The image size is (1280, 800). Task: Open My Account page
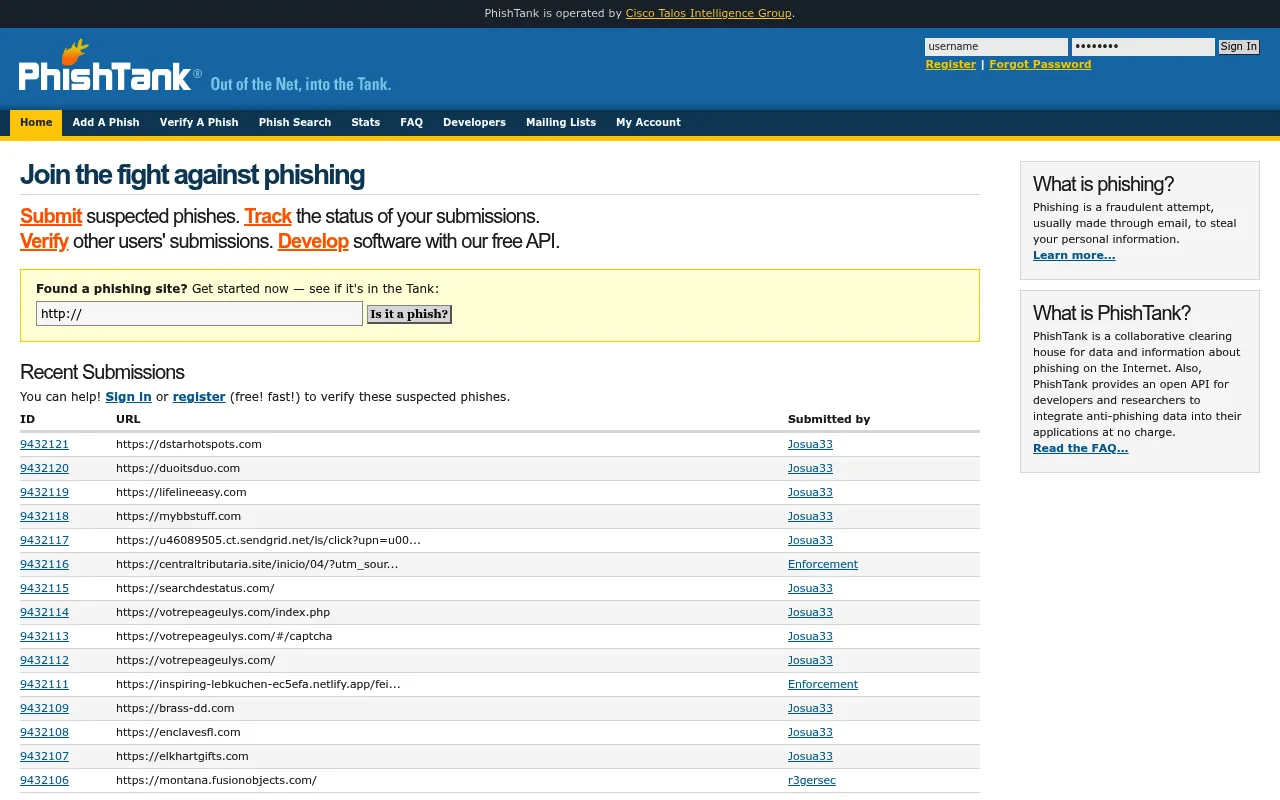point(648,122)
